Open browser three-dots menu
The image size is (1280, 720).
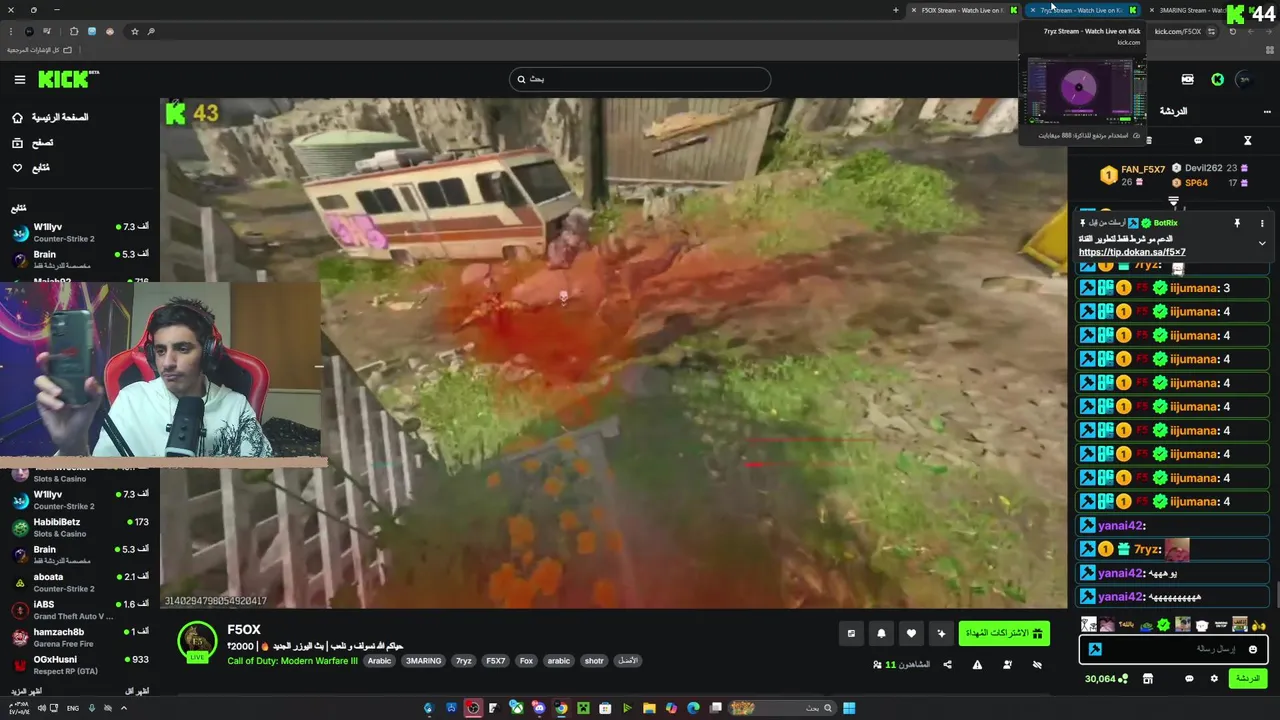pyautogui.click(x=11, y=32)
